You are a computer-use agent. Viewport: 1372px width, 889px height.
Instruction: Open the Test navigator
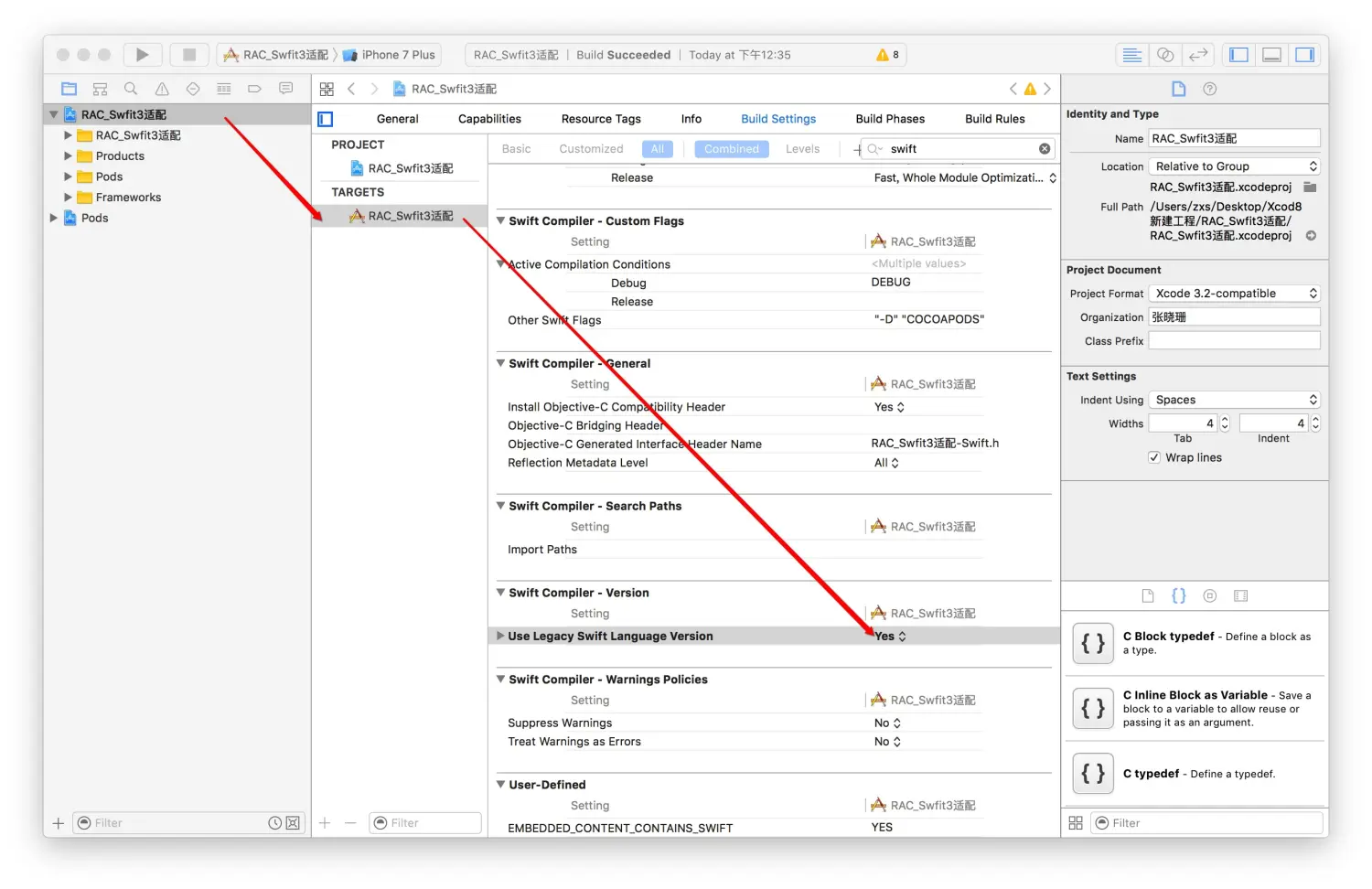193,89
